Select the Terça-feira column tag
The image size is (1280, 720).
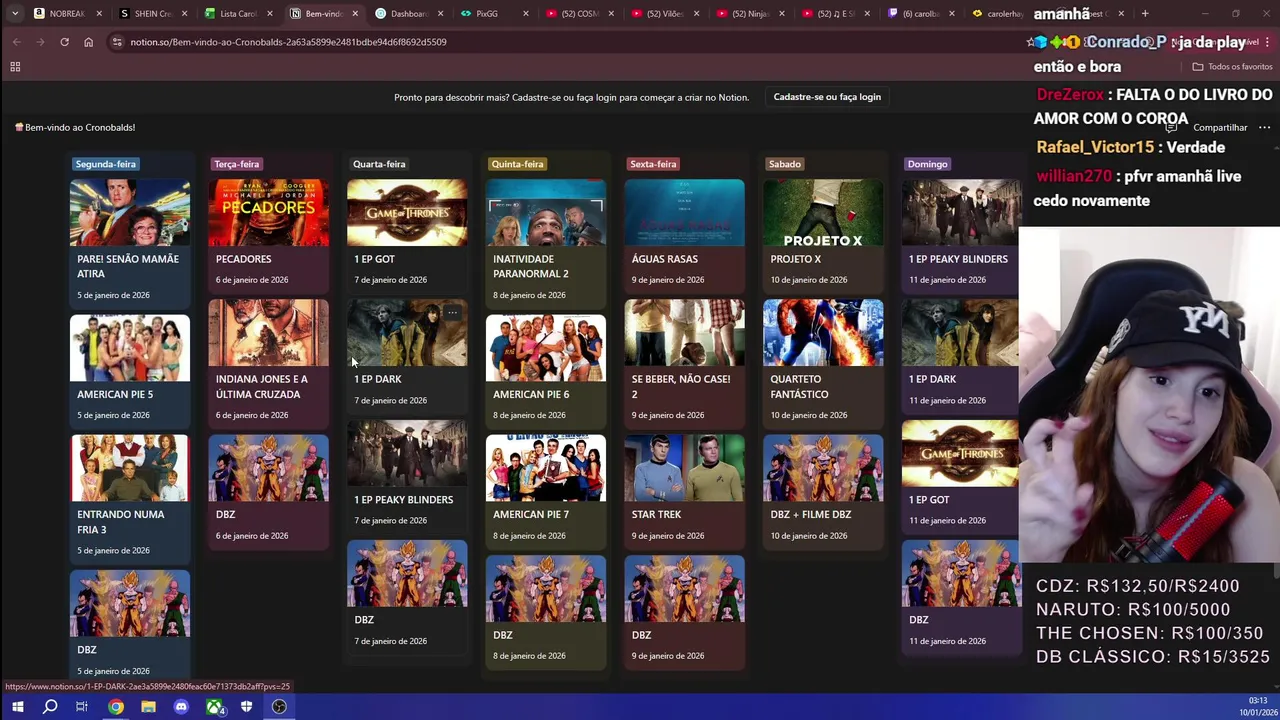point(236,164)
